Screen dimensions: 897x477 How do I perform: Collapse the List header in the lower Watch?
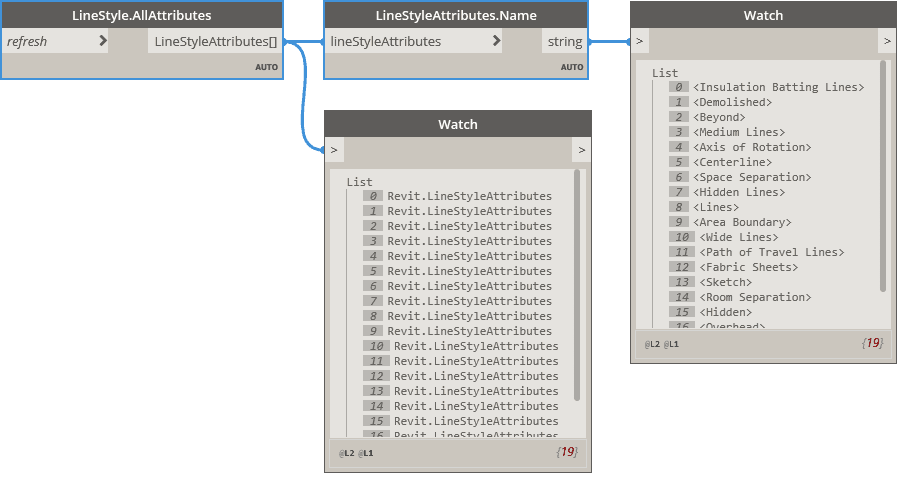[x=359, y=182]
